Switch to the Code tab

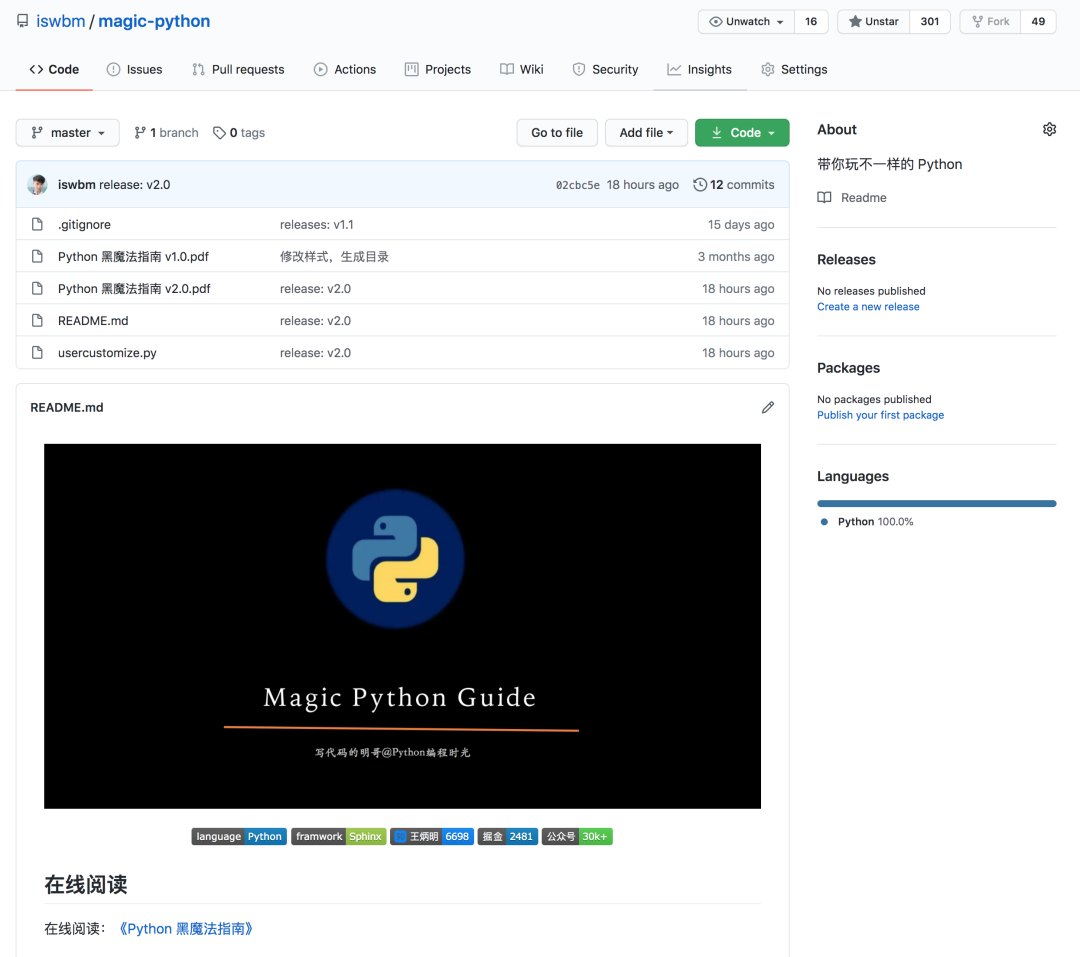(x=54, y=70)
